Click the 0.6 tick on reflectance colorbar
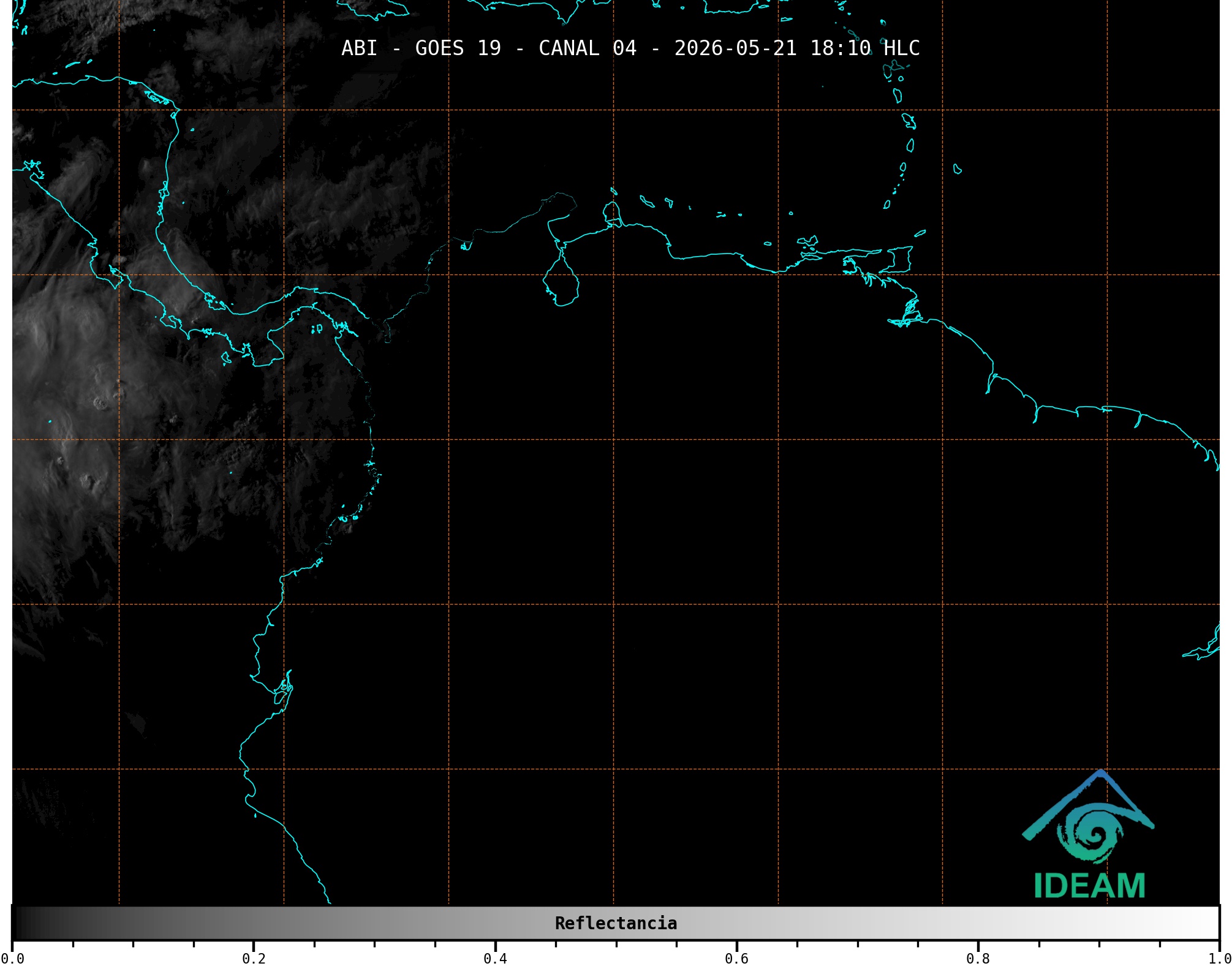Screen dimensions: 1232x966 click(x=736, y=957)
